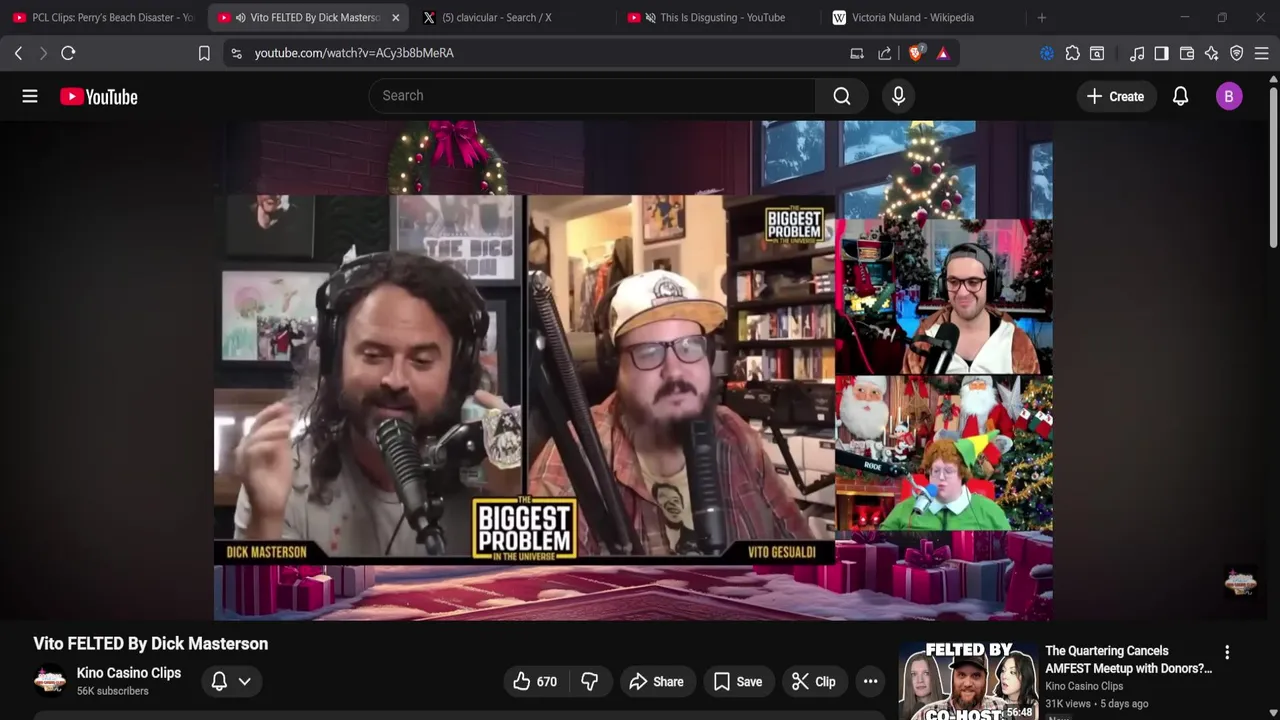Open The Quartering Cancels AMFEST Meetup title
Screen dimensions: 1280x720
click(x=1128, y=659)
